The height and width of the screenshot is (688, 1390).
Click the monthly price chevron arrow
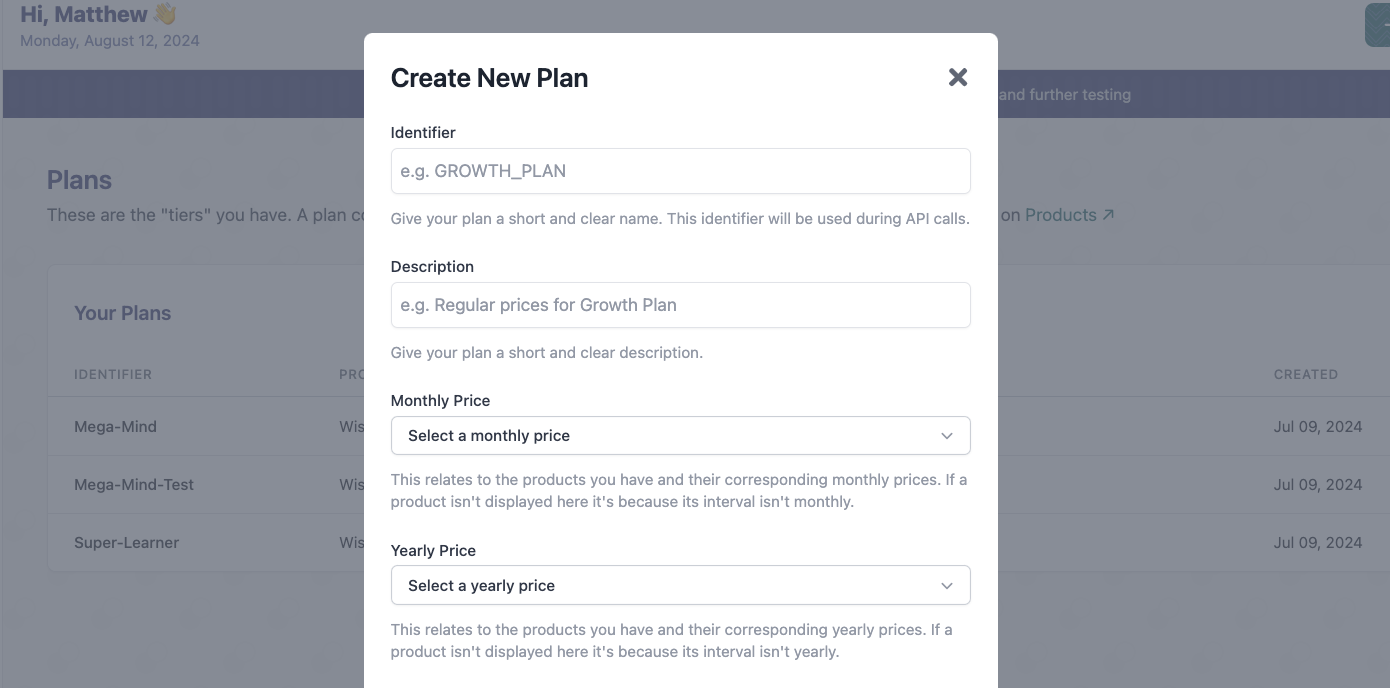[x=947, y=436]
